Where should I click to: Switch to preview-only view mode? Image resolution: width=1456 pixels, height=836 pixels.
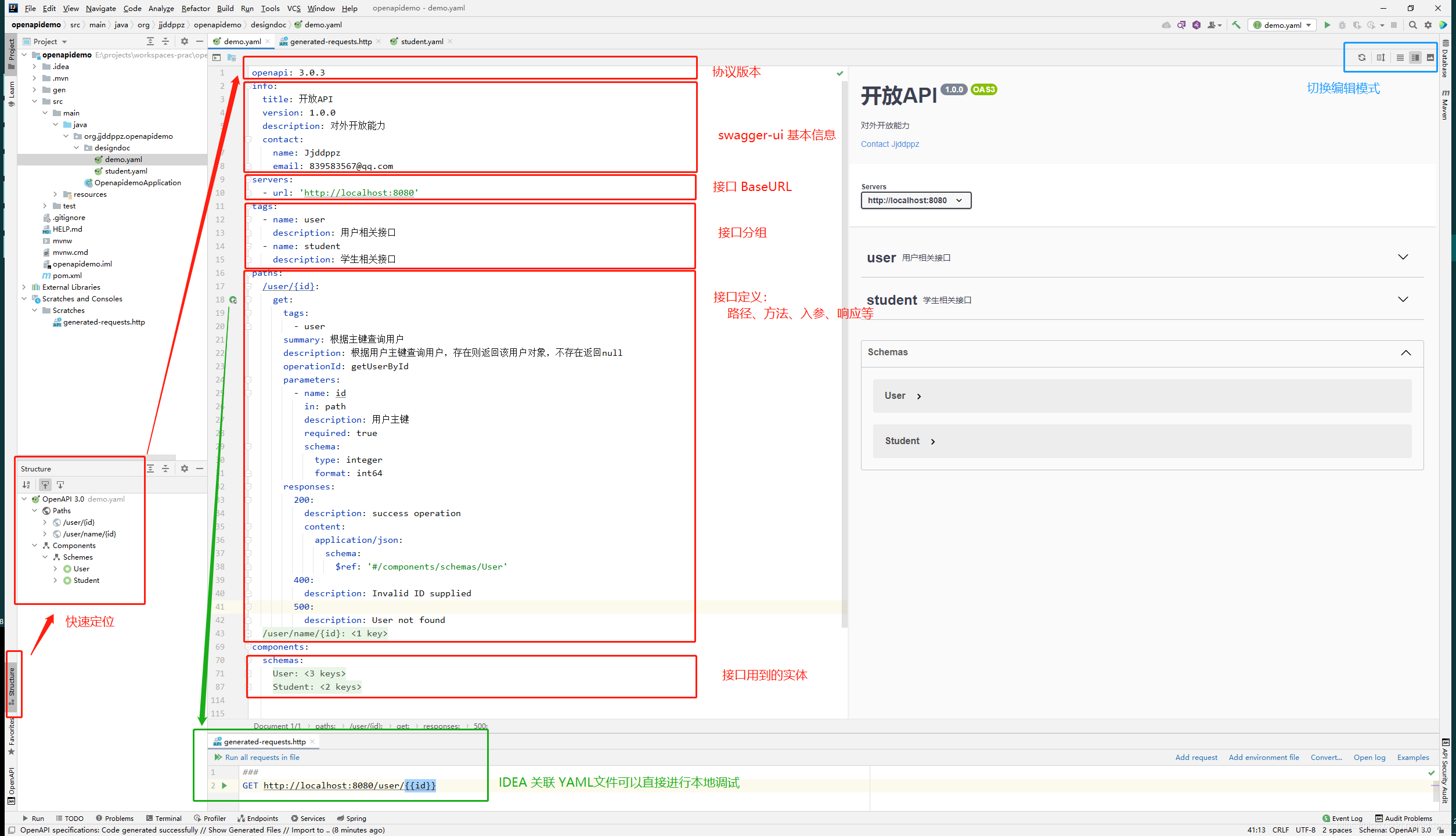click(x=1430, y=57)
